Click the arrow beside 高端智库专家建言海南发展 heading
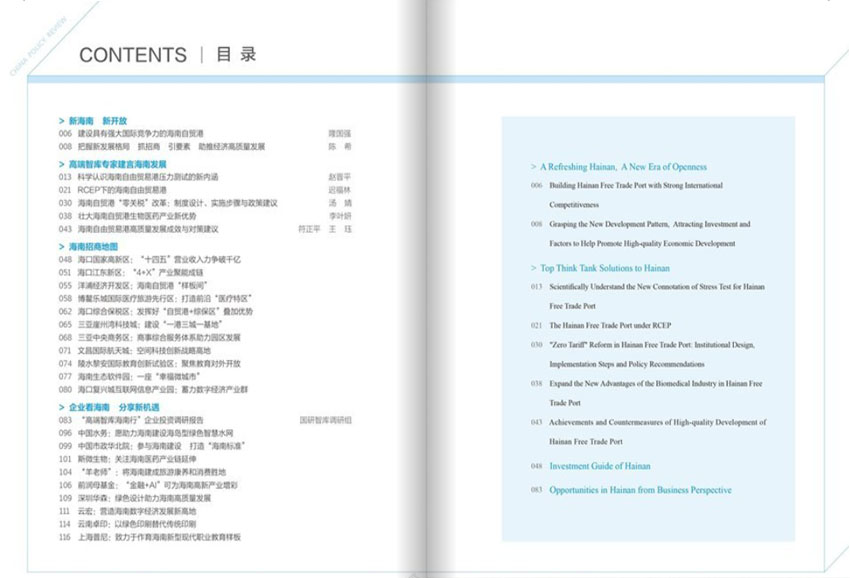 point(62,164)
